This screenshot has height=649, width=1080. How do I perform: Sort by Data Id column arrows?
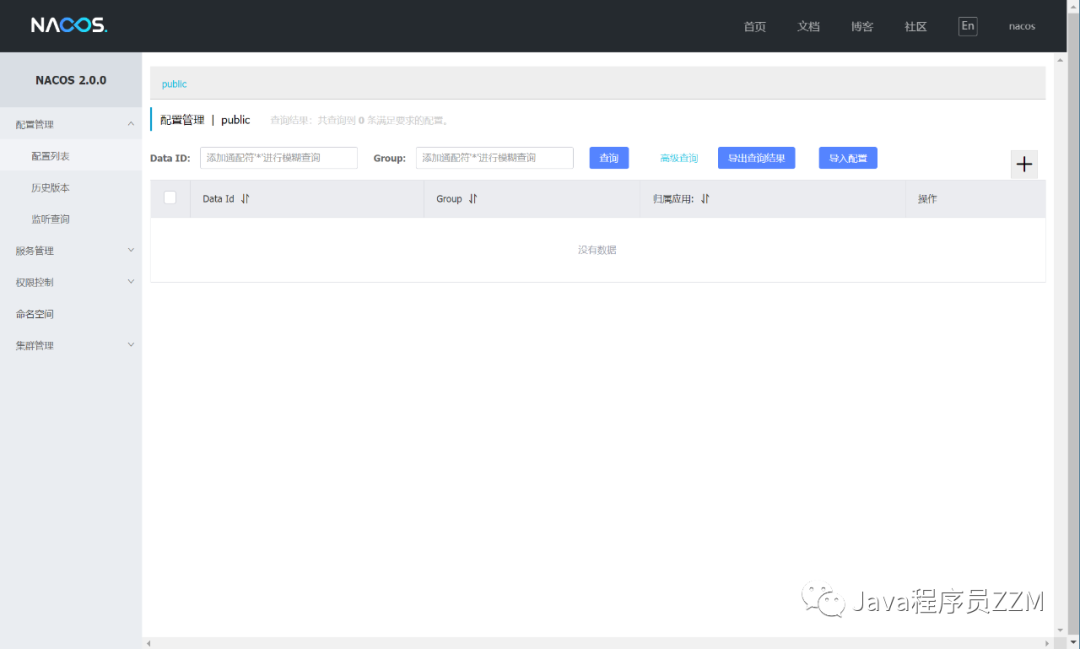tap(245, 198)
